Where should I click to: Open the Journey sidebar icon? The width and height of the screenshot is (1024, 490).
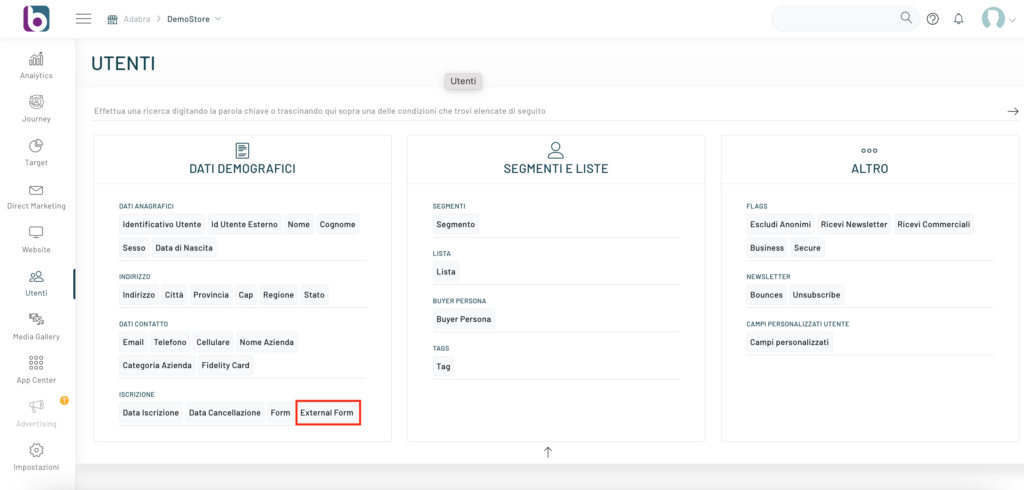[36, 102]
